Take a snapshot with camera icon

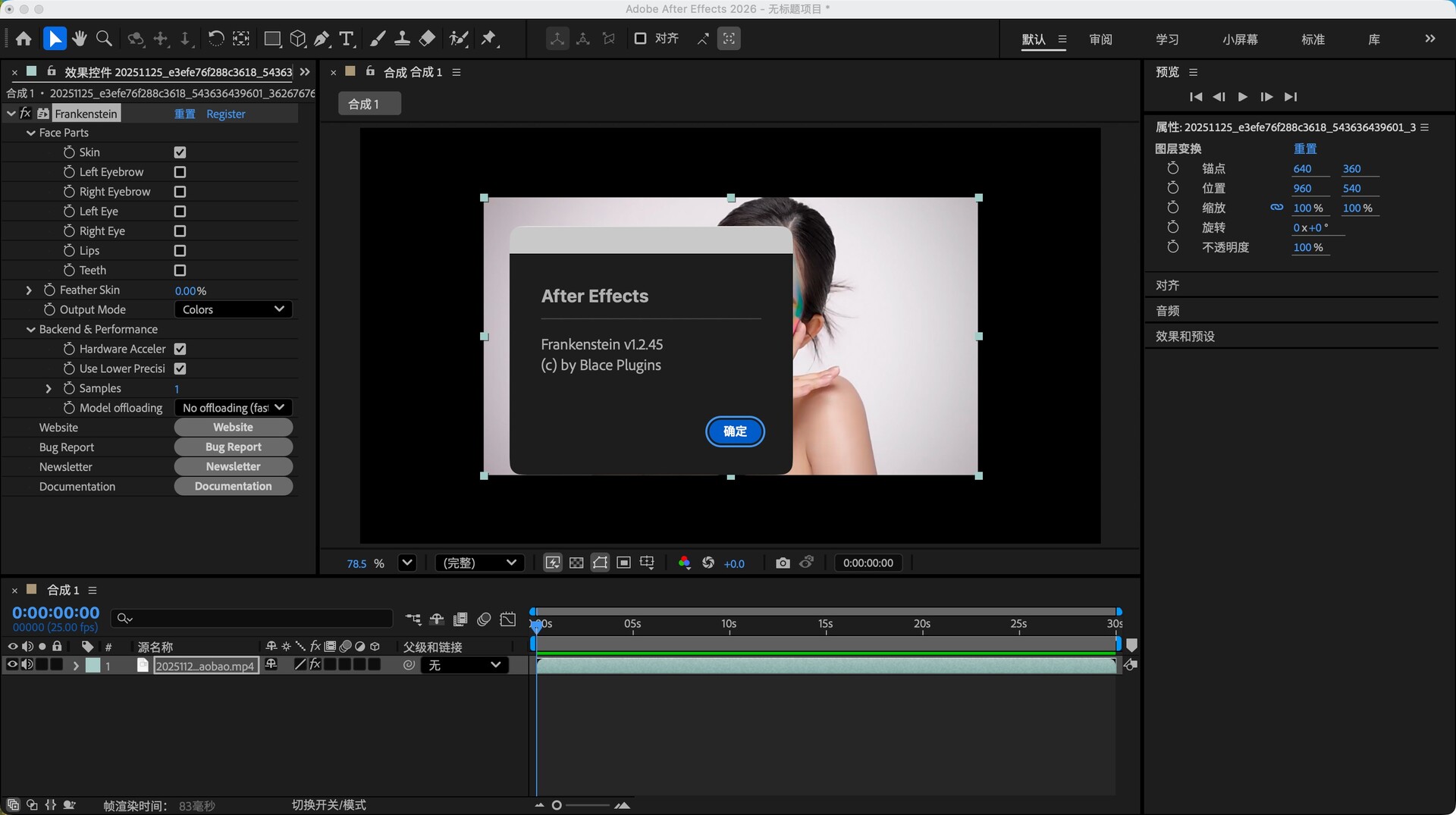pyautogui.click(x=783, y=563)
